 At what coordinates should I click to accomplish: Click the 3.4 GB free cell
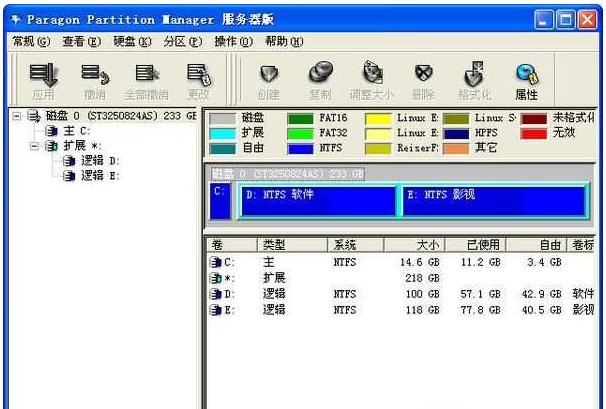tap(544, 262)
